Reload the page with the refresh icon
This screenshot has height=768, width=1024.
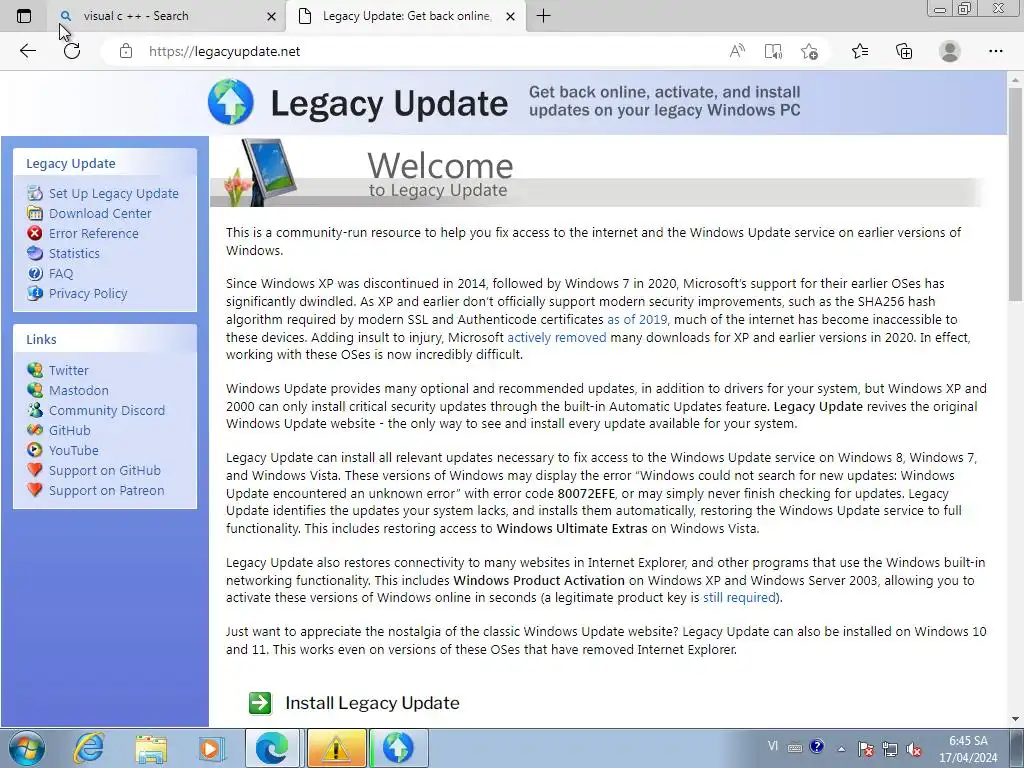click(x=72, y=51)
